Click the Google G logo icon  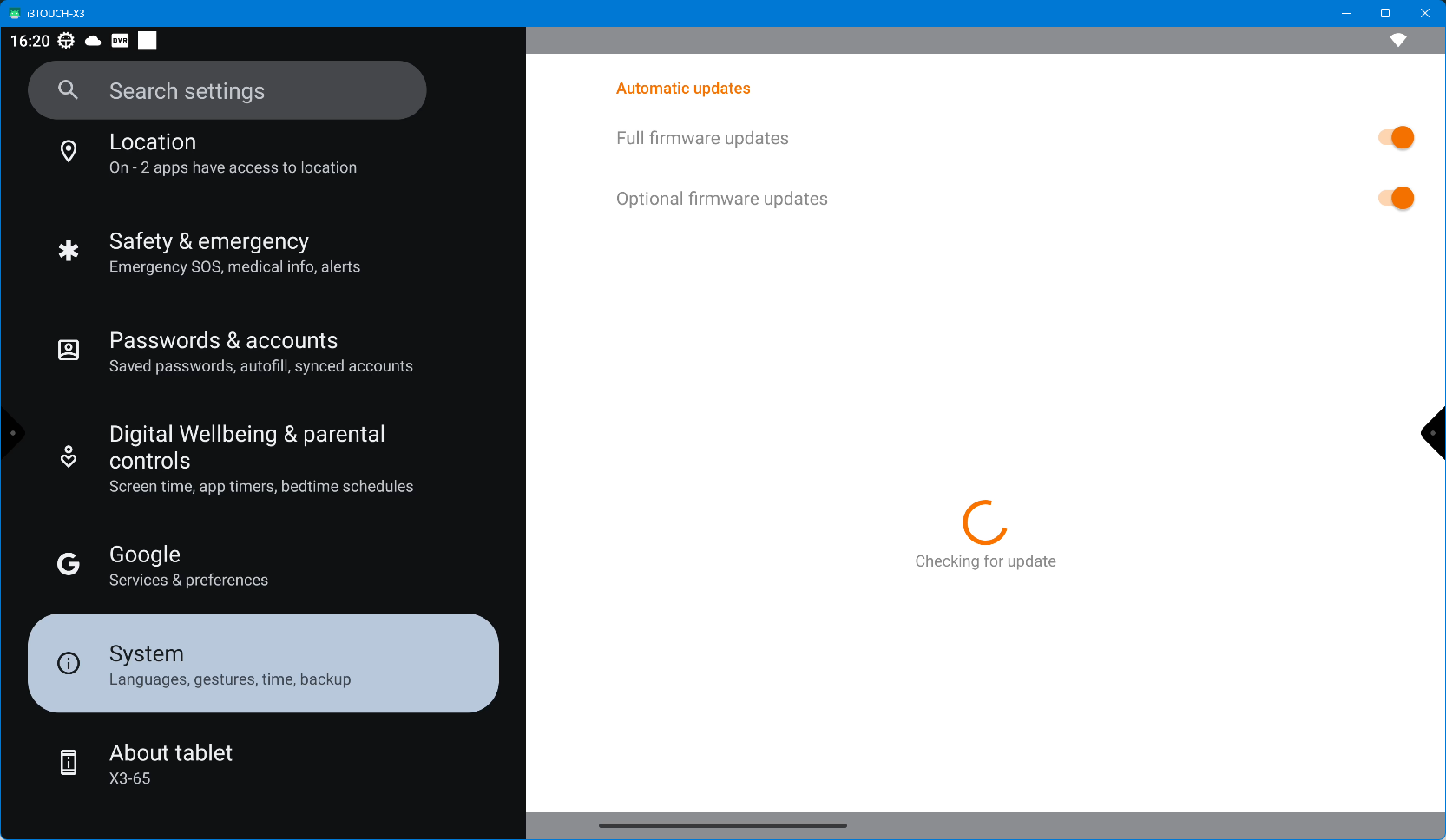click(x=69, y=565)
